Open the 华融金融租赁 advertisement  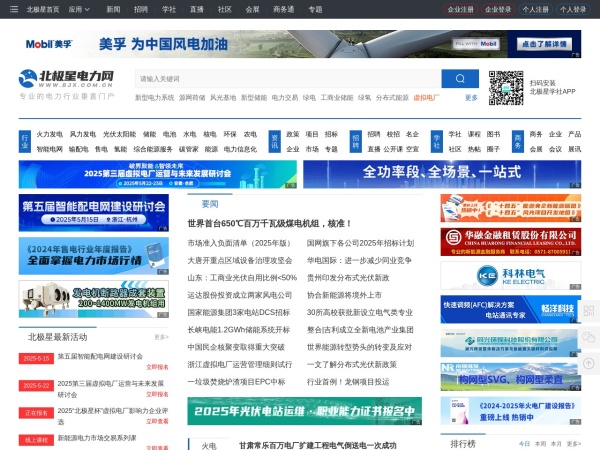(x=511, y=242)
